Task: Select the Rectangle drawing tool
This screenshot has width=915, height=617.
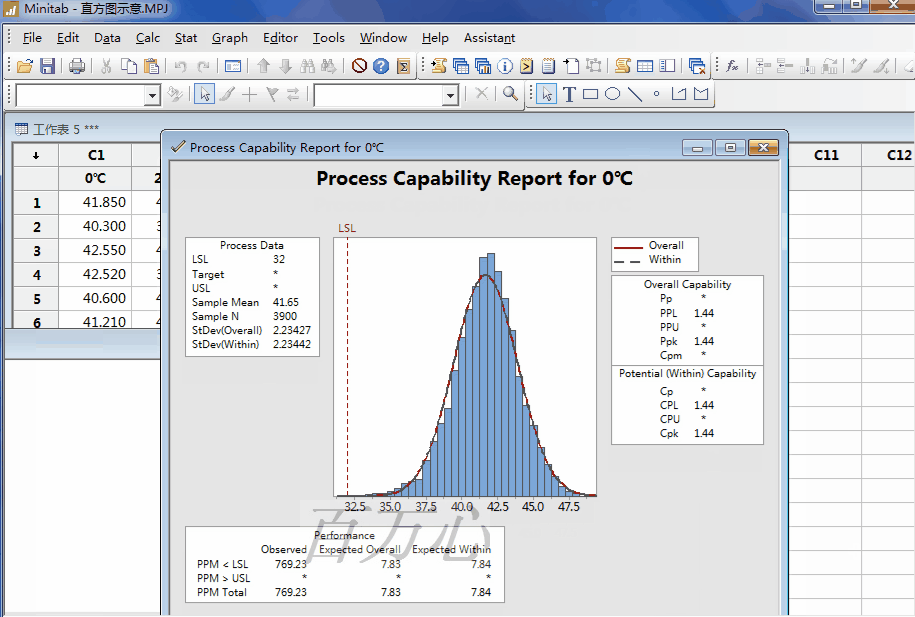Action: point(590,95)
